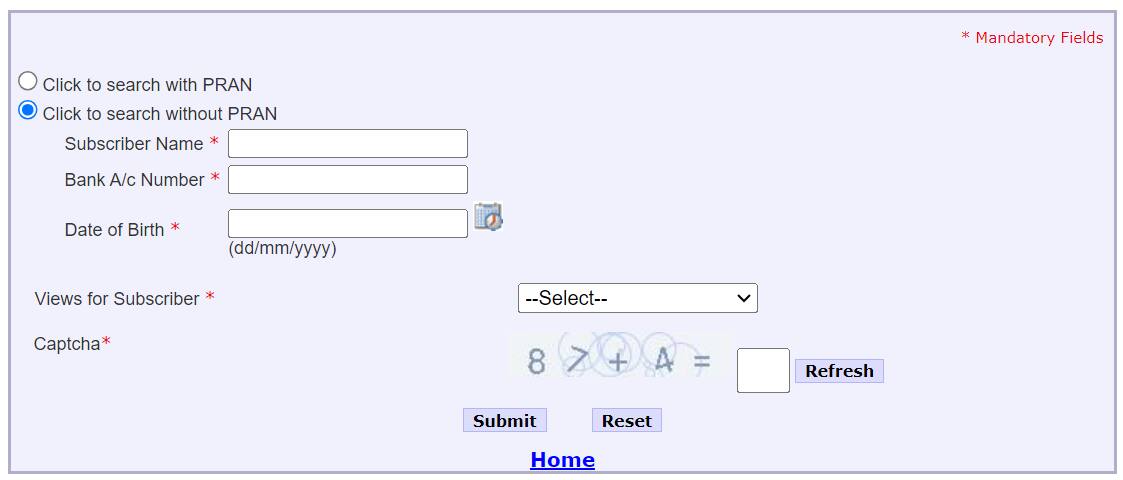The height and width of the screenshot is (480, 1123).
Task: Open the Home link
Action: 562,460
